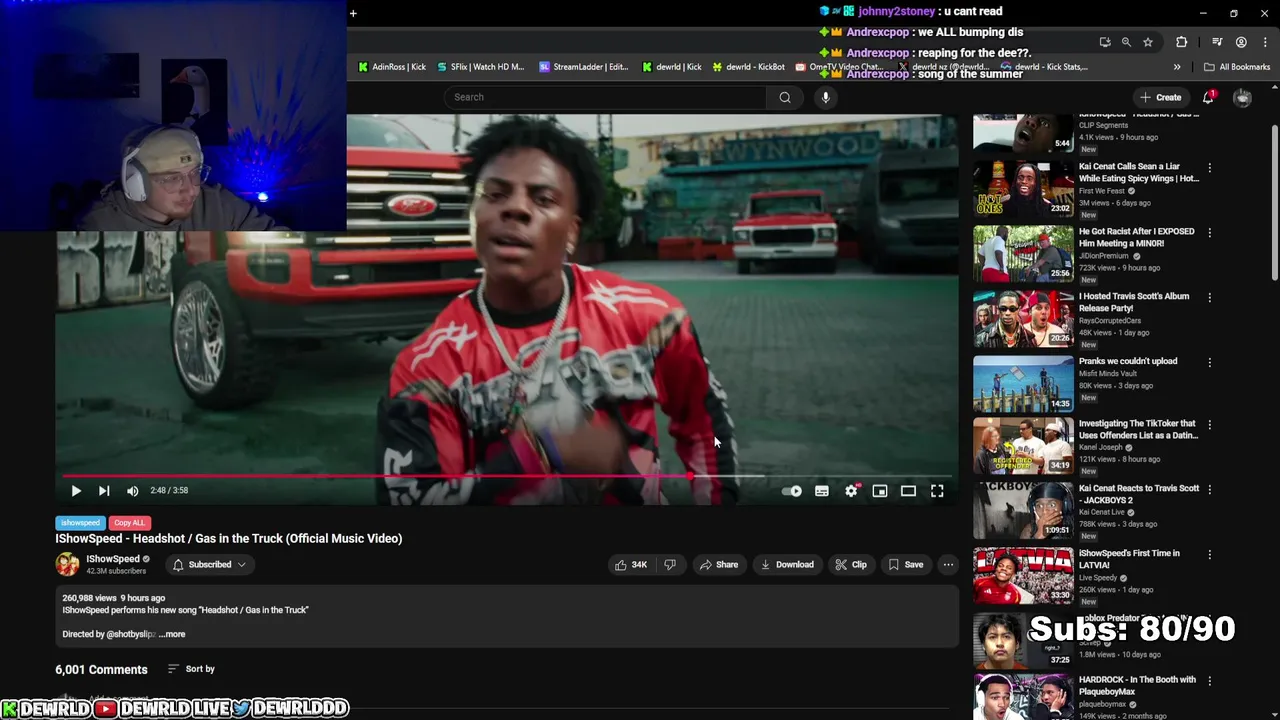Skip to next video

point(104,491)
